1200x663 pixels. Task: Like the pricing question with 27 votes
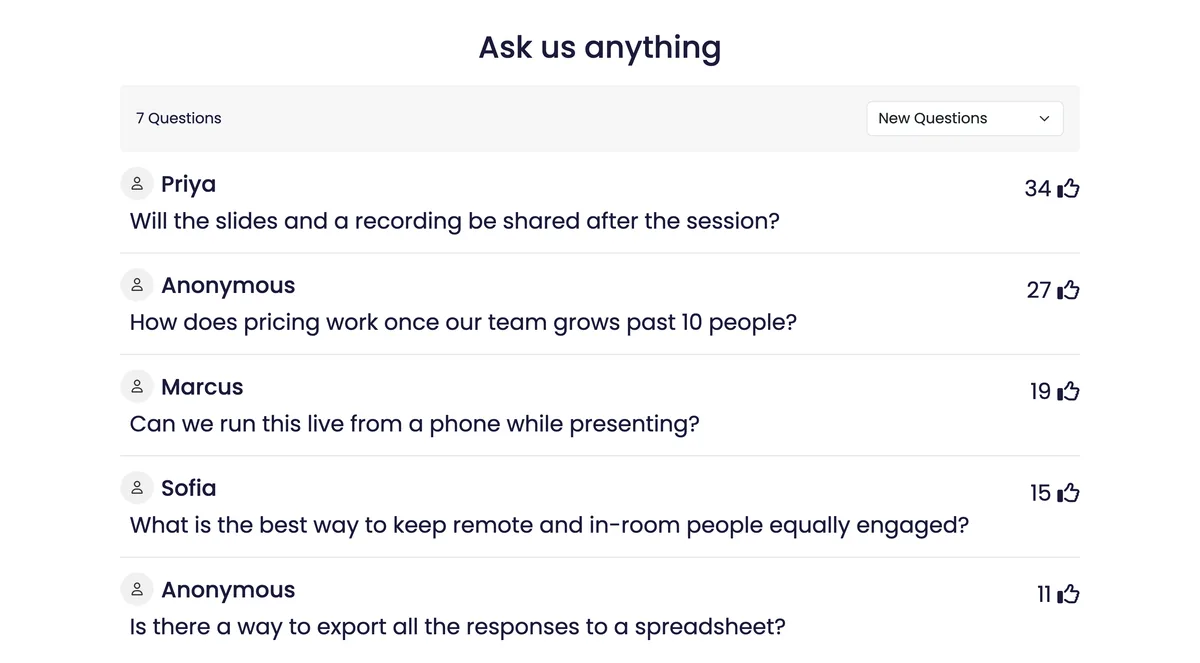(1068, 290)
